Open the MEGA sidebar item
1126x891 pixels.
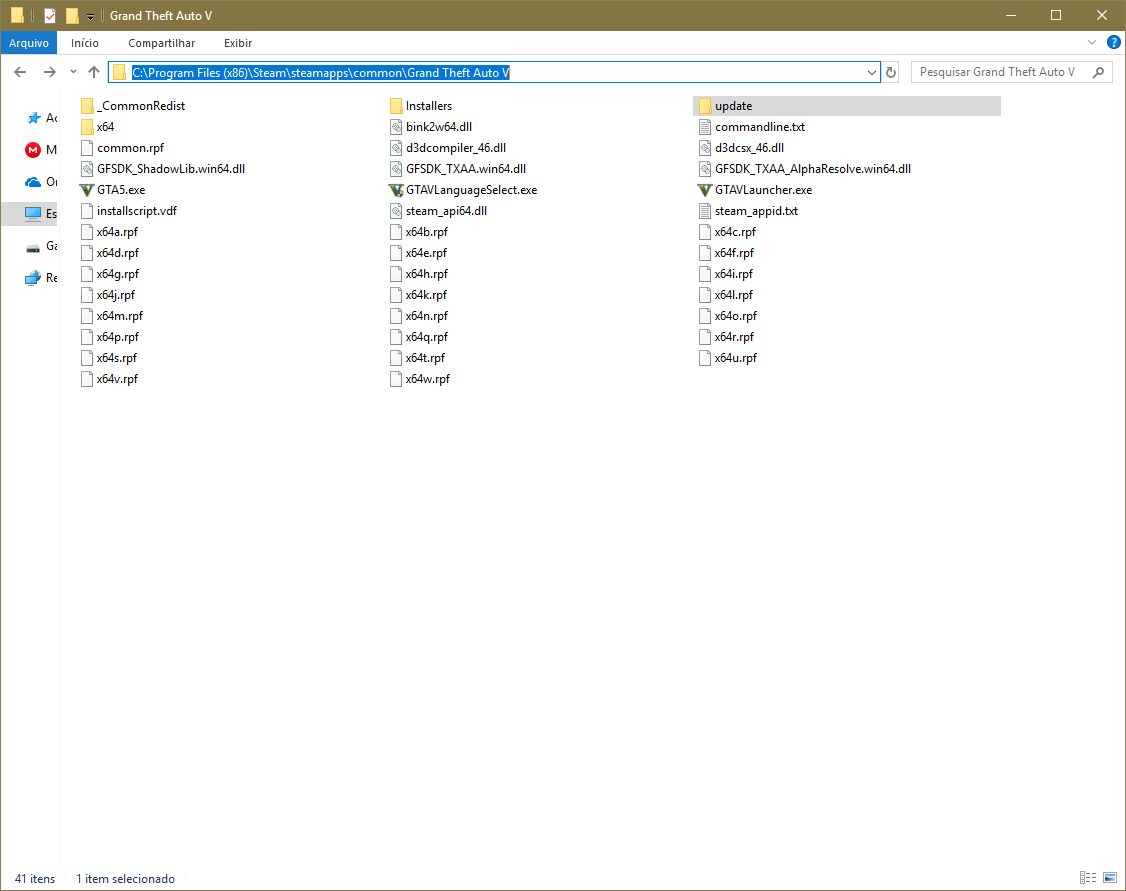pyautogui.click(x=33, y=150)
